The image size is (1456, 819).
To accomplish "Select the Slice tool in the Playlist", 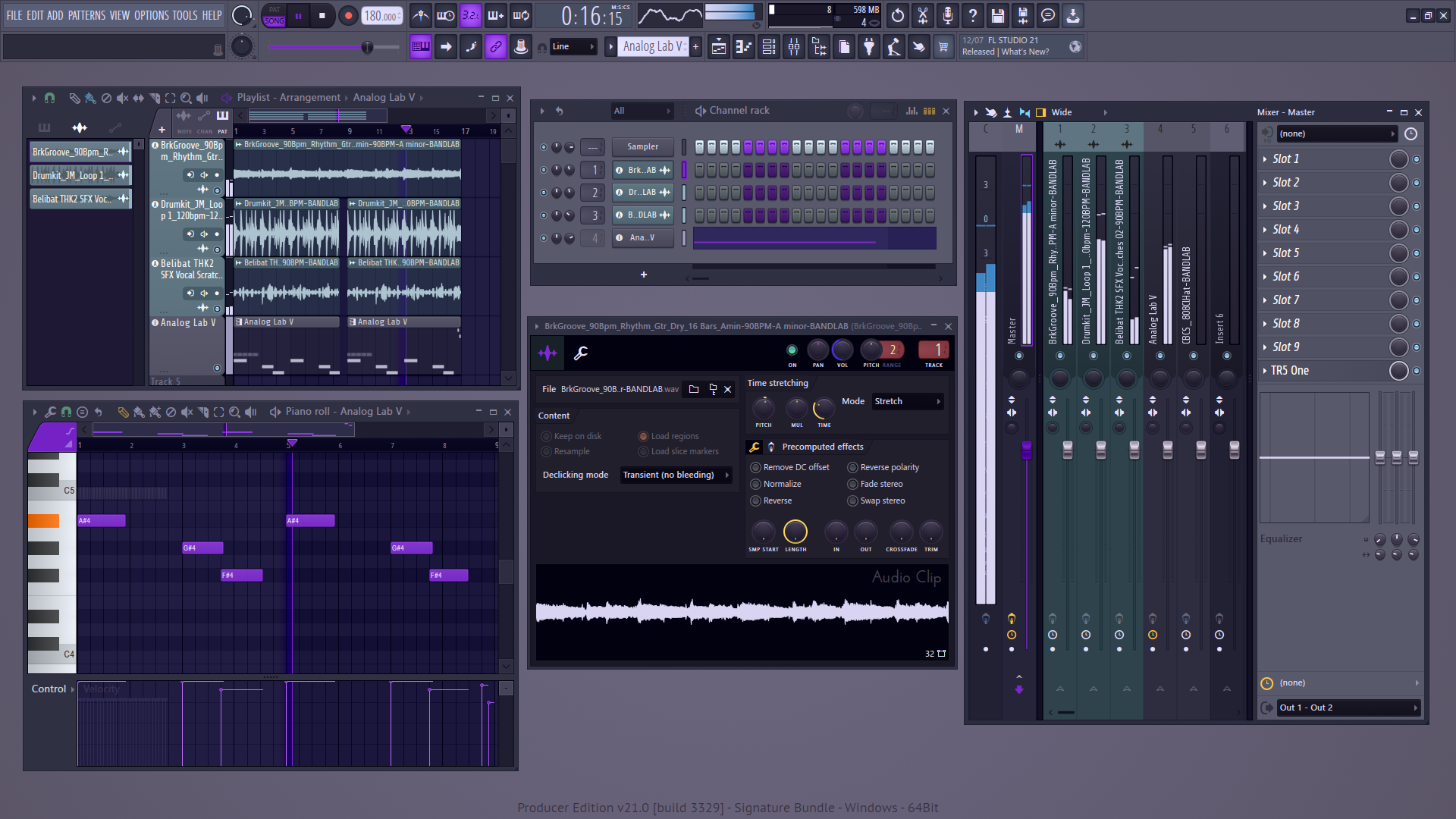I will [x=154, y=97].
